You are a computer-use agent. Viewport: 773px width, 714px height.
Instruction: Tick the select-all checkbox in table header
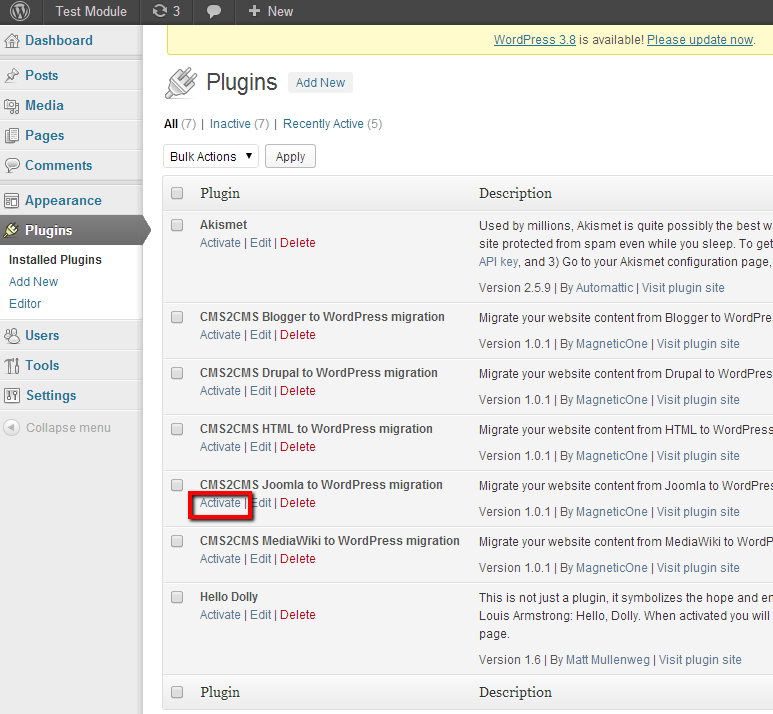click(x=177, y=193)
